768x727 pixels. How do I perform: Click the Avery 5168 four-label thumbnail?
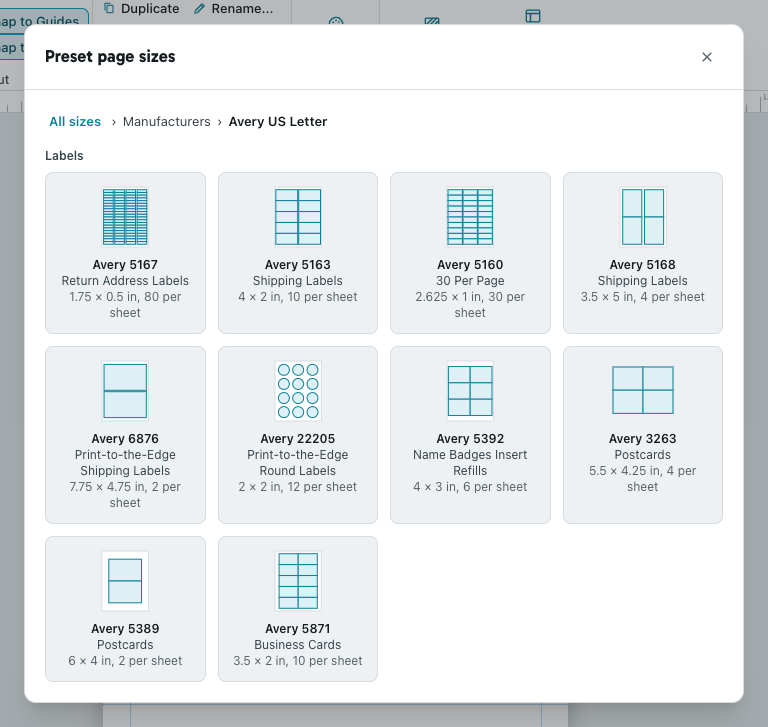643,217
